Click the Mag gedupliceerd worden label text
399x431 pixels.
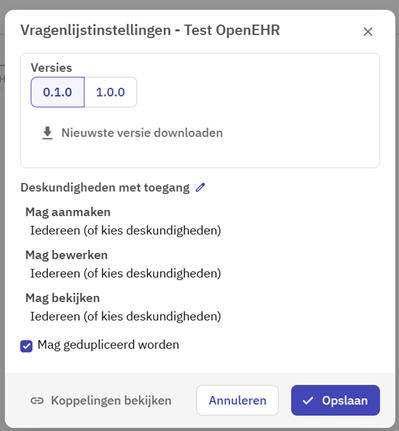click(108, 345)
